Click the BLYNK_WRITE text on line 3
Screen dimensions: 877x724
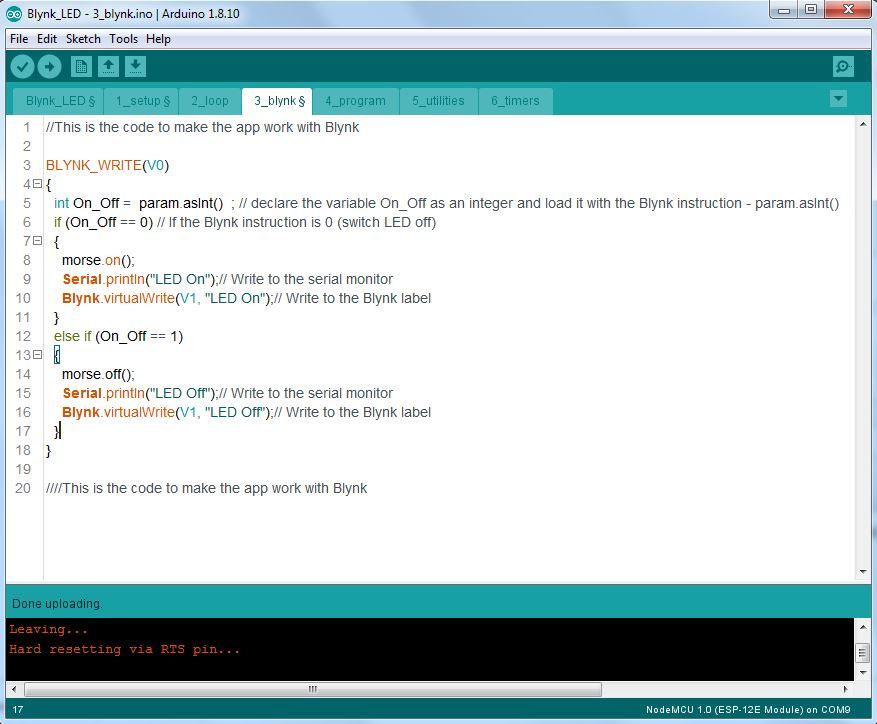[x=93, y=165]
